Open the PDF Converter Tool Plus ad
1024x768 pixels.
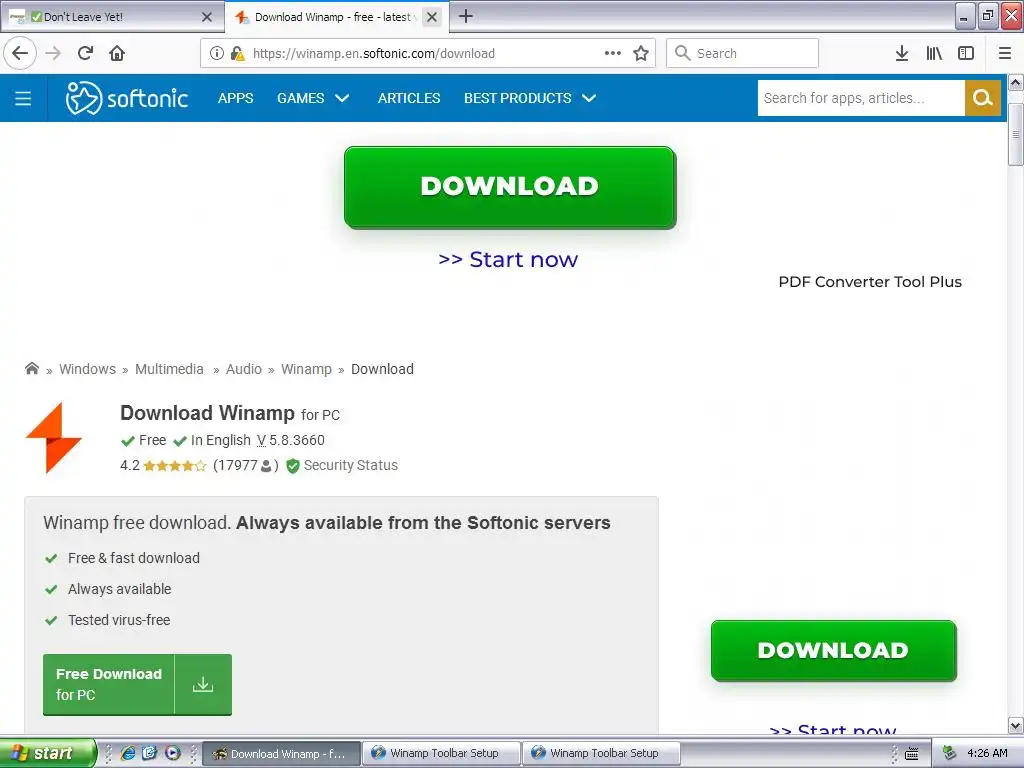(870, 281)
